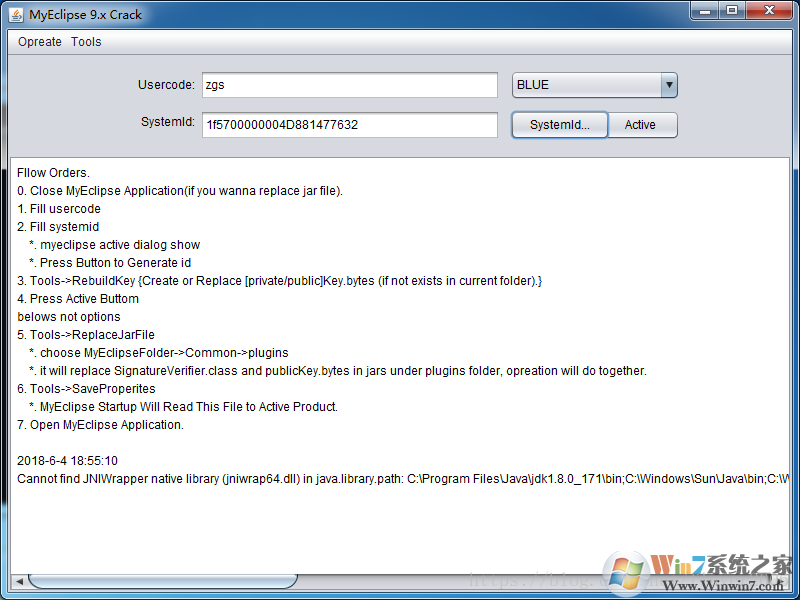Maximize the MyEclipse Crack window

pos(732,11)
